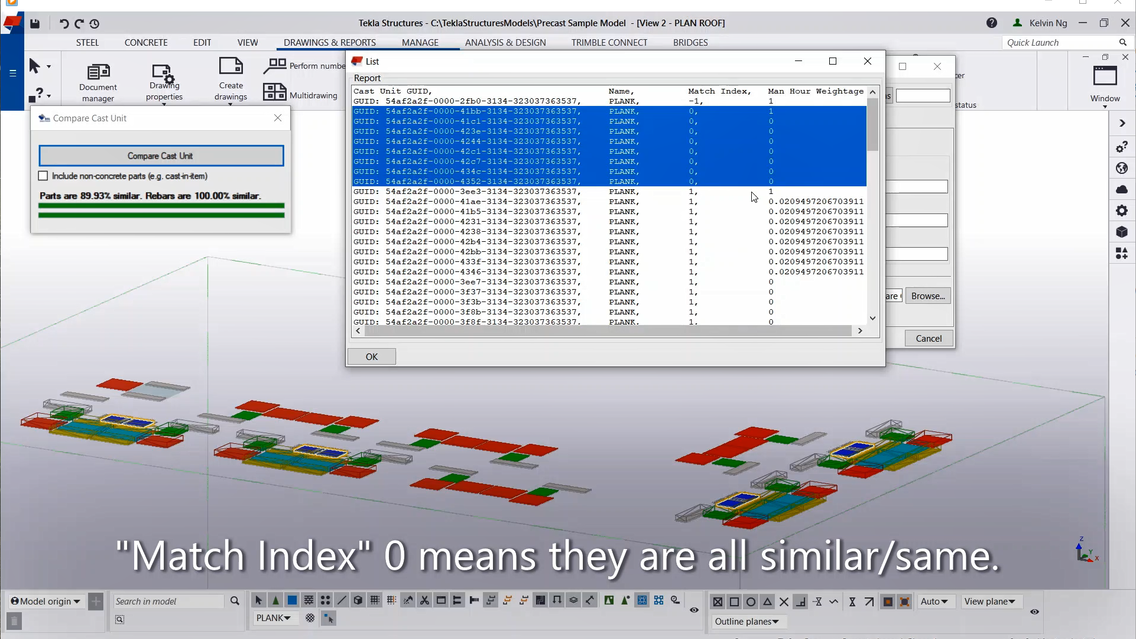Open ANALYSIS & DESIGN tab

click(x=506, y=43)
